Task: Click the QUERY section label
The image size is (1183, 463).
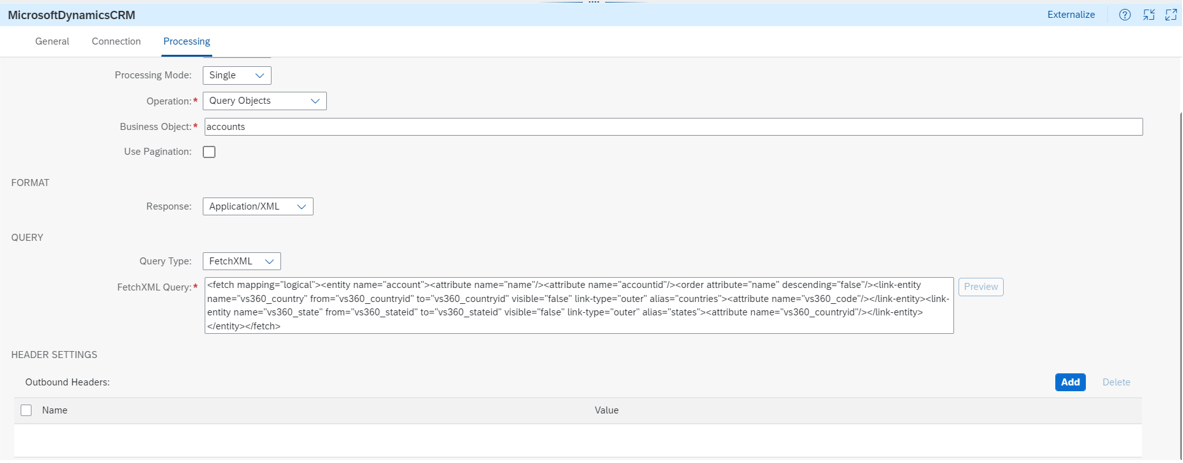Action: coord(26,238)
